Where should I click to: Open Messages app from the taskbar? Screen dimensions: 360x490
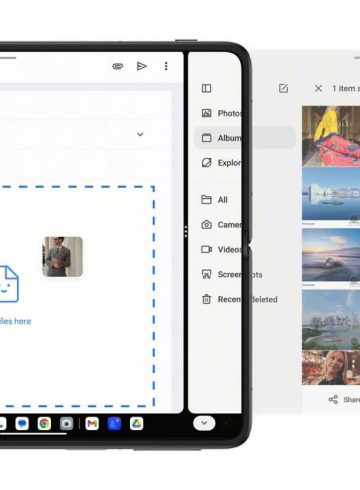point(22,424)
